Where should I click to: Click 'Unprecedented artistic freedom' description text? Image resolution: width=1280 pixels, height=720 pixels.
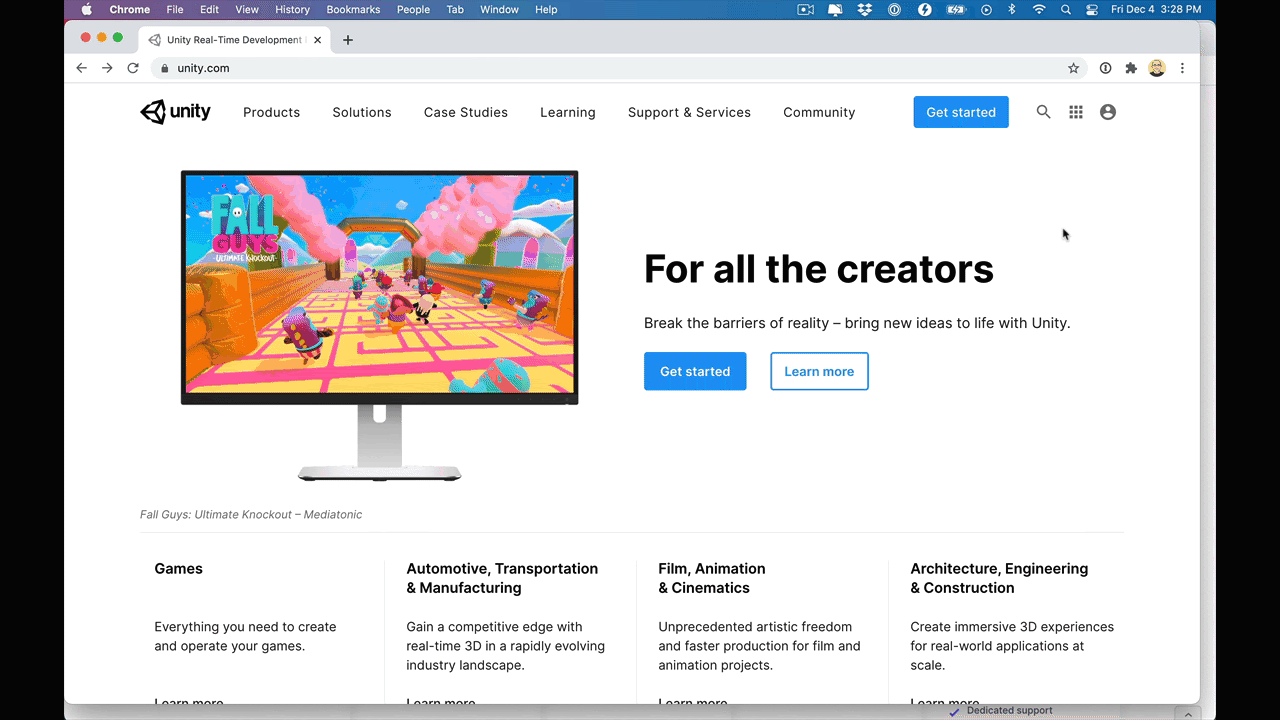[759, 646]
